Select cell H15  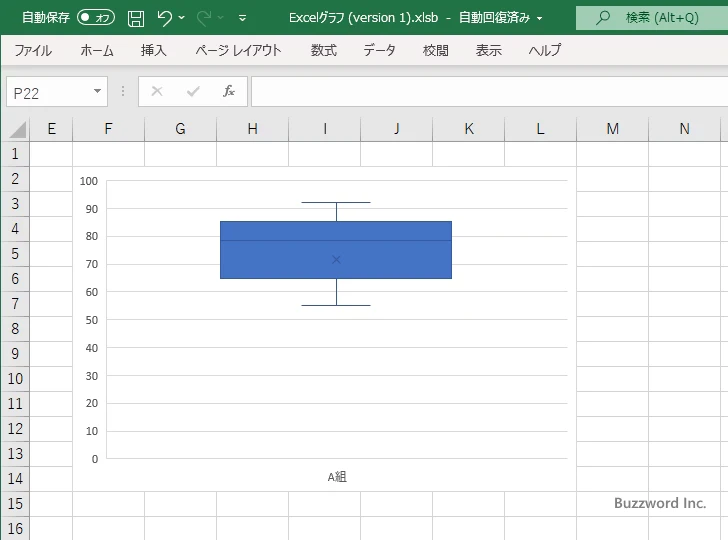252,504
